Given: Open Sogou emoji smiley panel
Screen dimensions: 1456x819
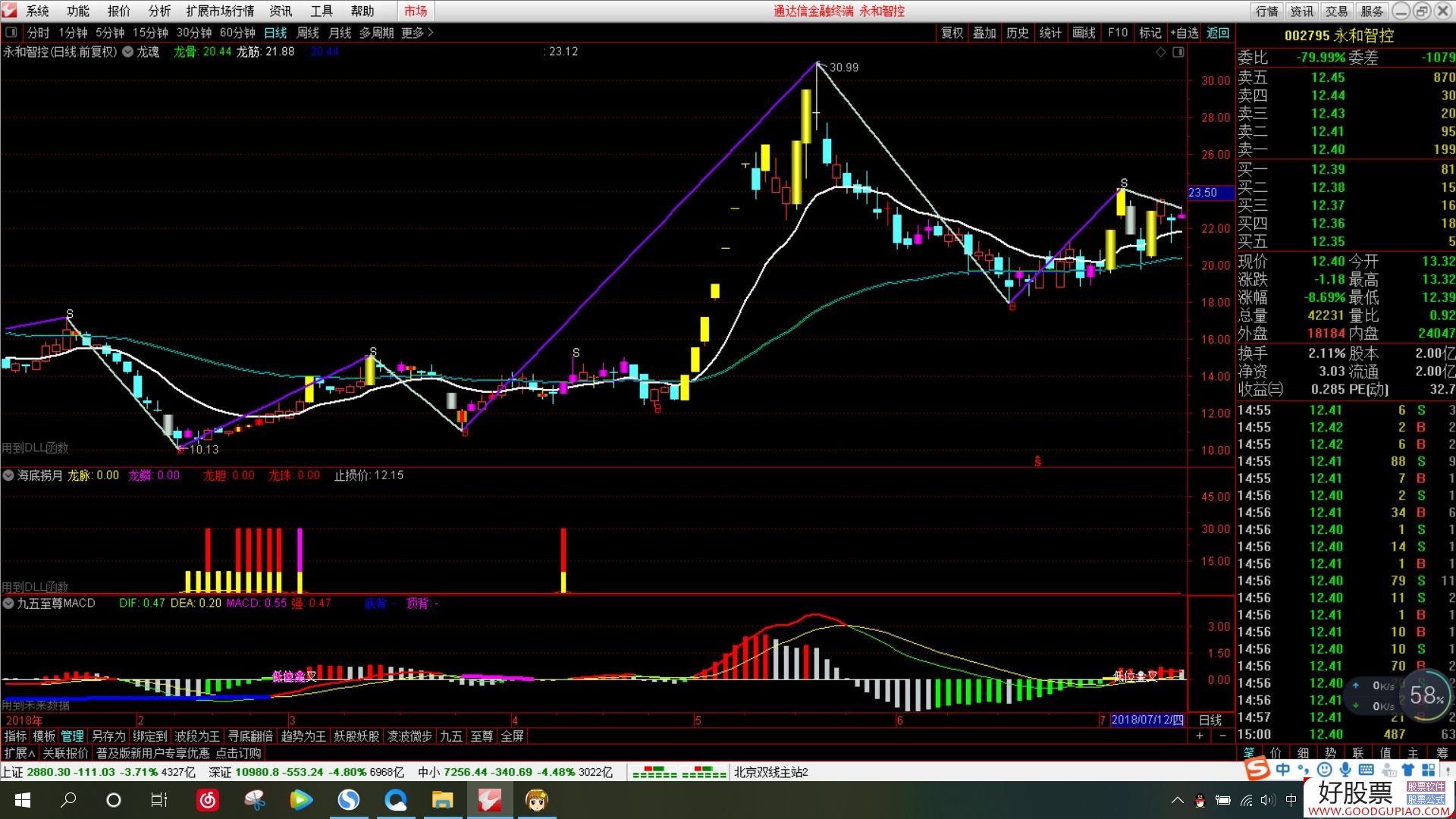Looking at the screenshot, I should pyautogui.click(x=1325, y=770).
